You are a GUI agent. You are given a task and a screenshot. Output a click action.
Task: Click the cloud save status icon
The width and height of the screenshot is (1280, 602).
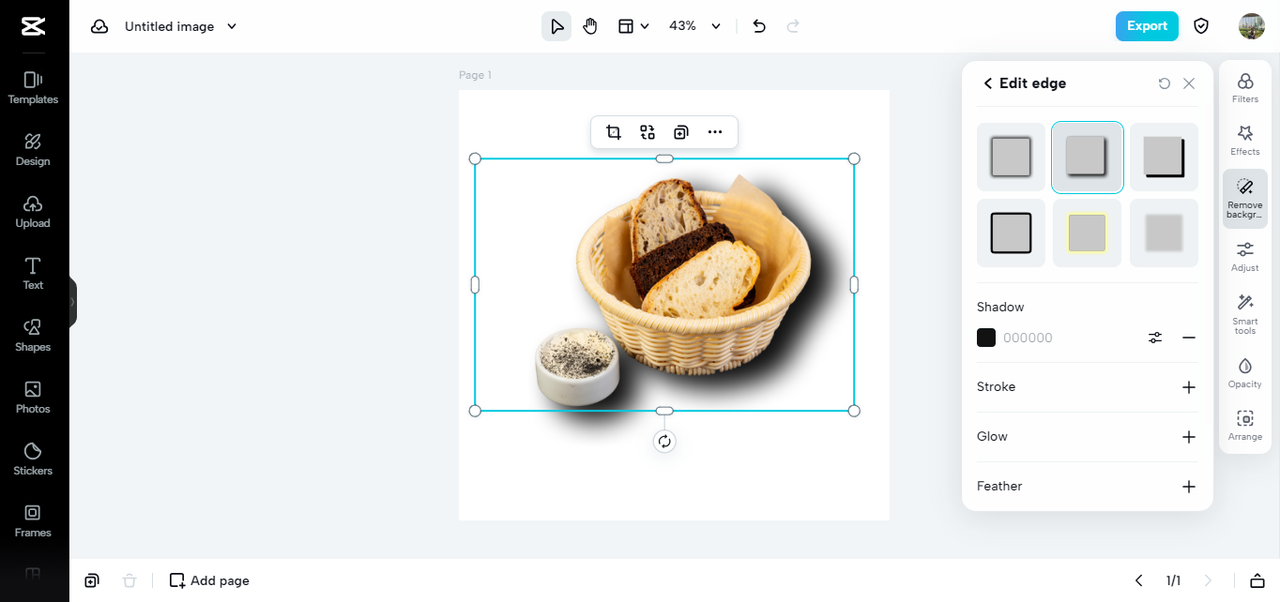99,27
